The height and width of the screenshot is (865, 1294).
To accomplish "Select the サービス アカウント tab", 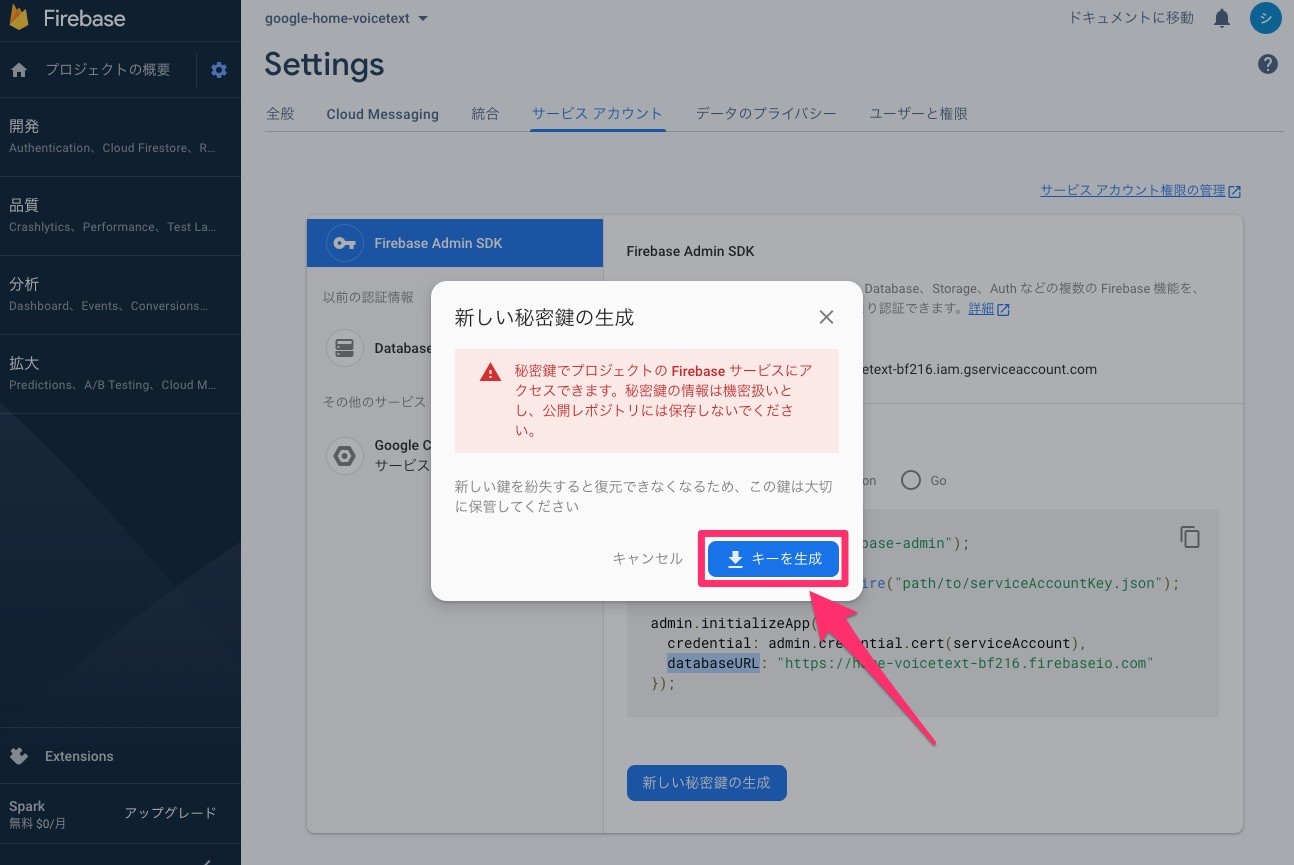I will [597, 114].
